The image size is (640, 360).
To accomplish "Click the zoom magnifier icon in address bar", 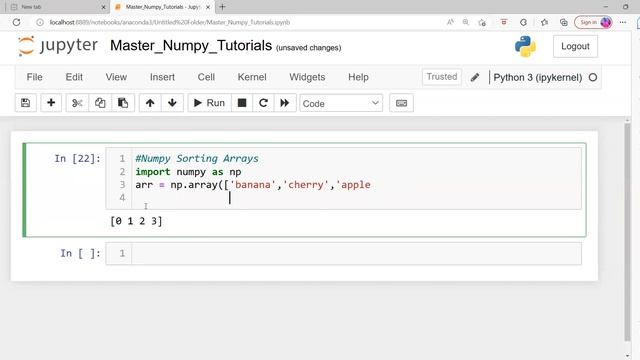I will (x=466, y=22).
